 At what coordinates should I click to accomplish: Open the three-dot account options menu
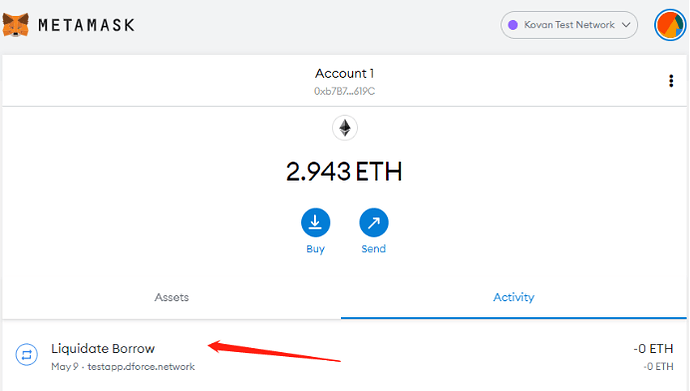(671, 81)
